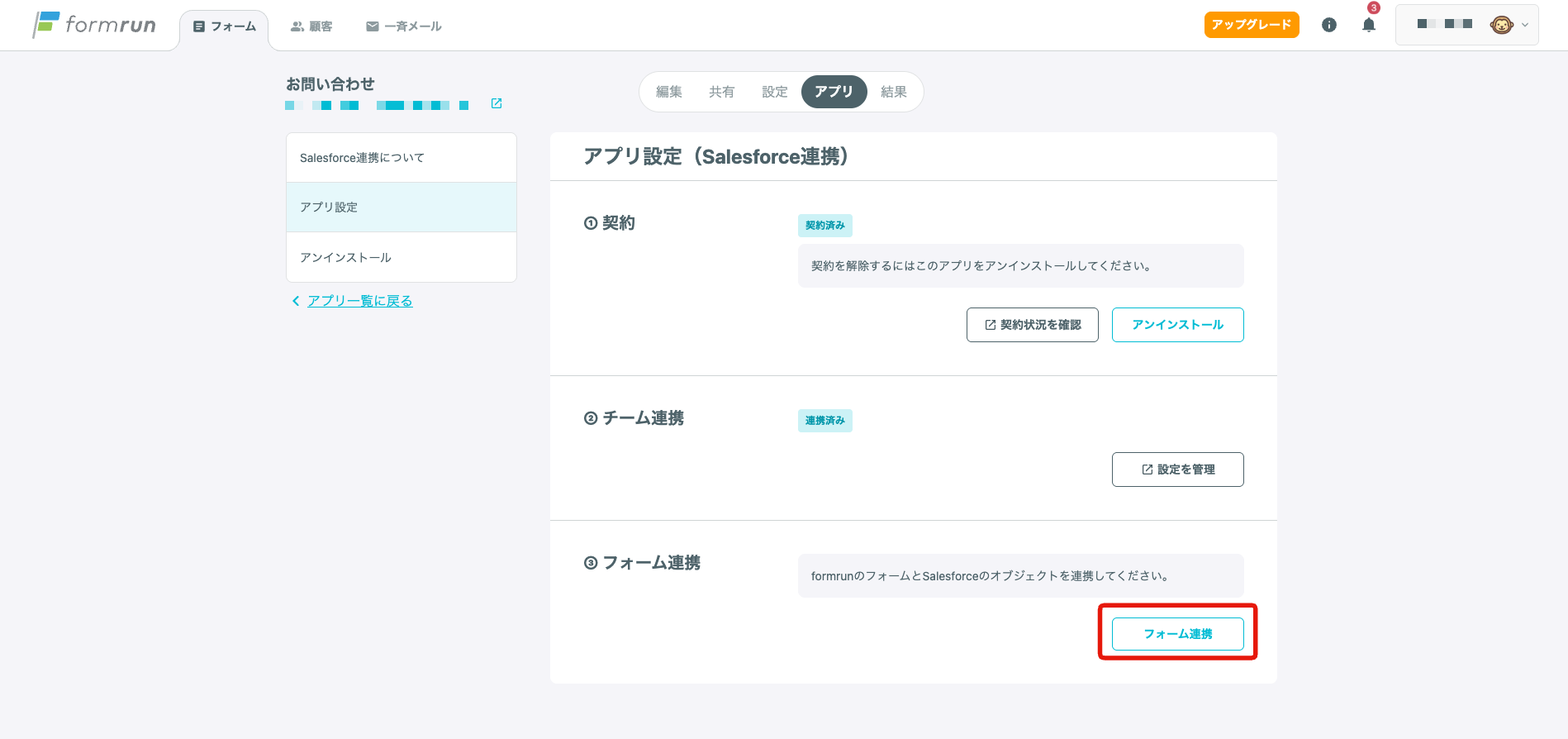The width and height of the screenshot is (1568, 739).
Task: Click the formrun logo
Action: click(93, 25)
